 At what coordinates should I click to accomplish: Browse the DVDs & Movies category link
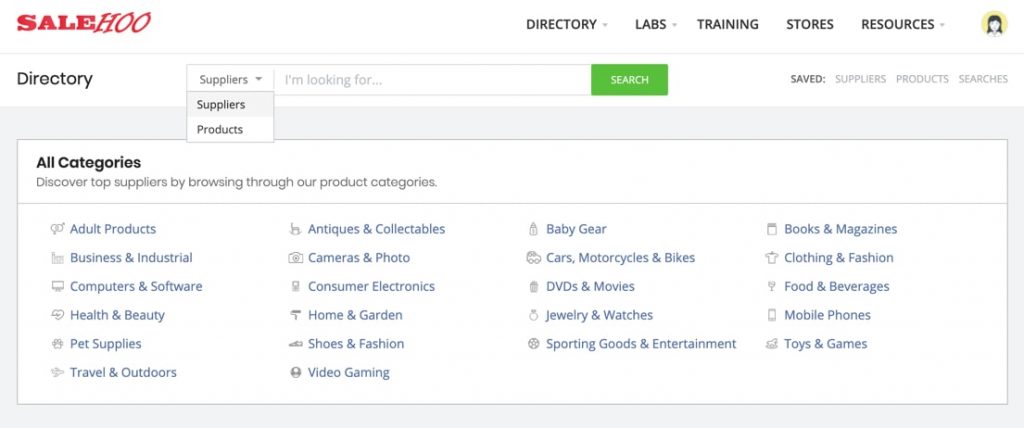pos(590,286)
